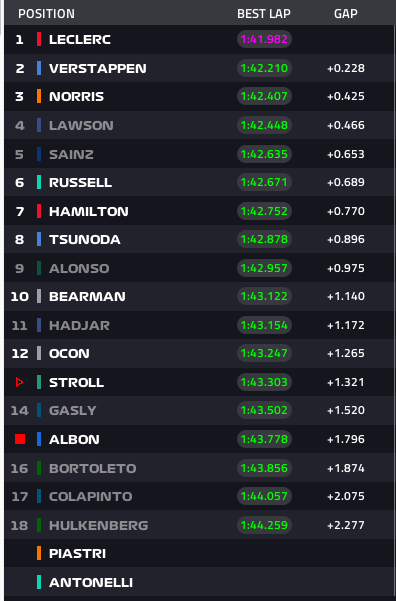This screenshot has width=396, height=601.
Task: Select the BEARMAN driver name
Action: point(87,296)
